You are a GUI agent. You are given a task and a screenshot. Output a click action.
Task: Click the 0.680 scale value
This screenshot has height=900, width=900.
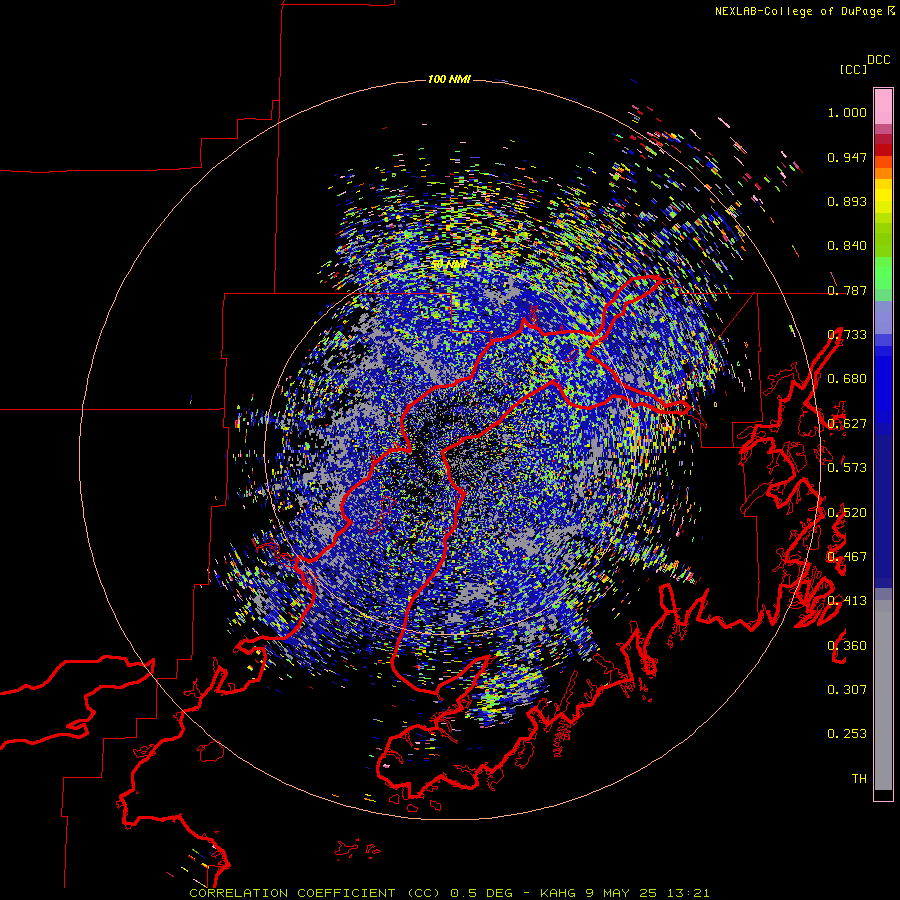point(847,379)
